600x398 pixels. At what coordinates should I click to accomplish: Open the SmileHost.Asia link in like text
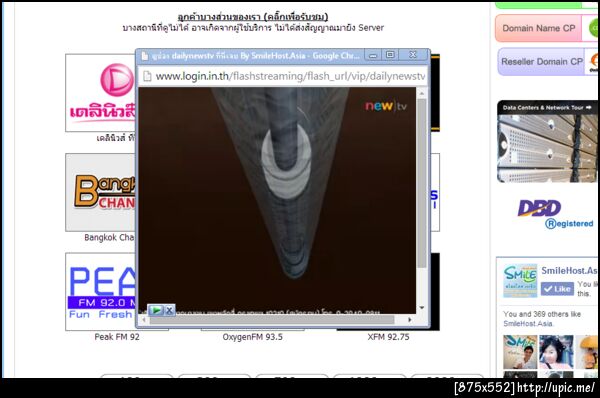pyautogui.click(x=528, y=324)
